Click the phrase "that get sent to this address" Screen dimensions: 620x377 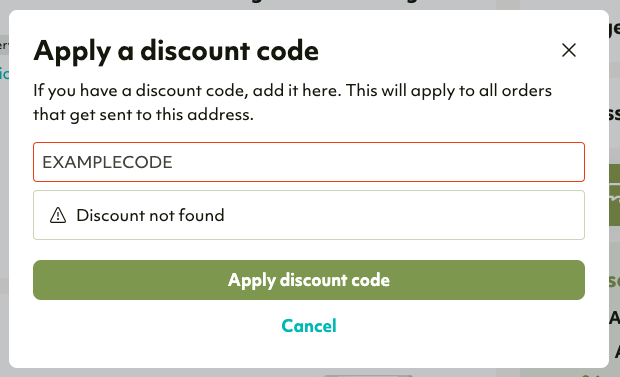tap(142, 115)
